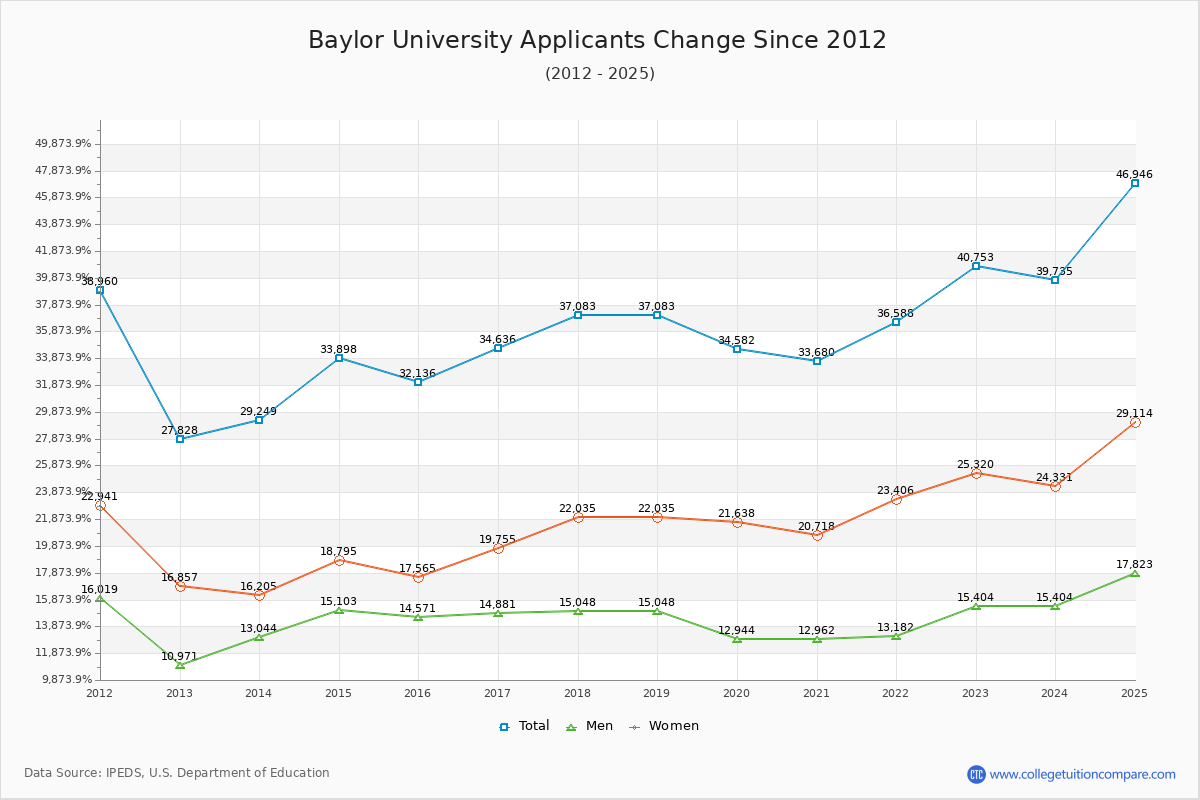
Task: Click the 2018 label on the x-axis
Action: click(x=577, y=693)
